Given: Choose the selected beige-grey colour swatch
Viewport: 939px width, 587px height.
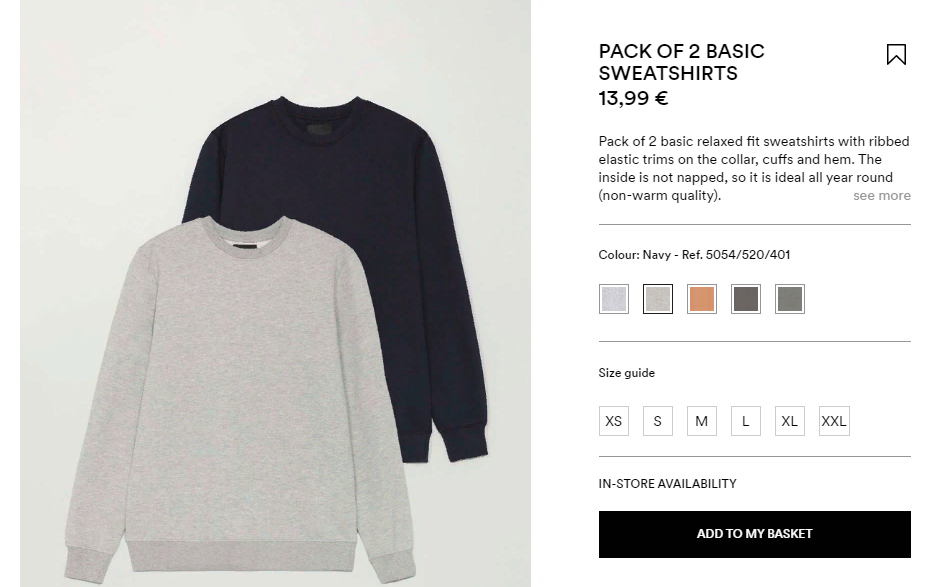Looking at the screenshot, I should click(658, 299).
